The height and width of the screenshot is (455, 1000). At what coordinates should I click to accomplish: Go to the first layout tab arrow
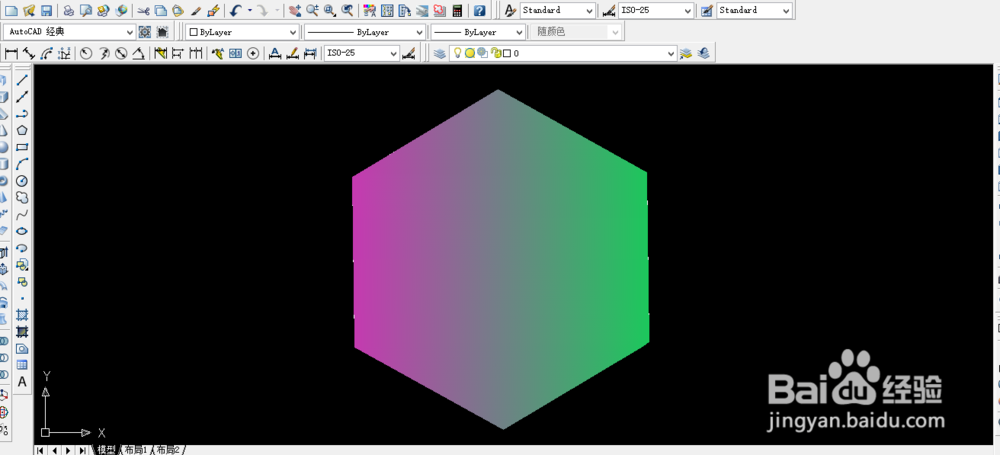coord(40,450)
